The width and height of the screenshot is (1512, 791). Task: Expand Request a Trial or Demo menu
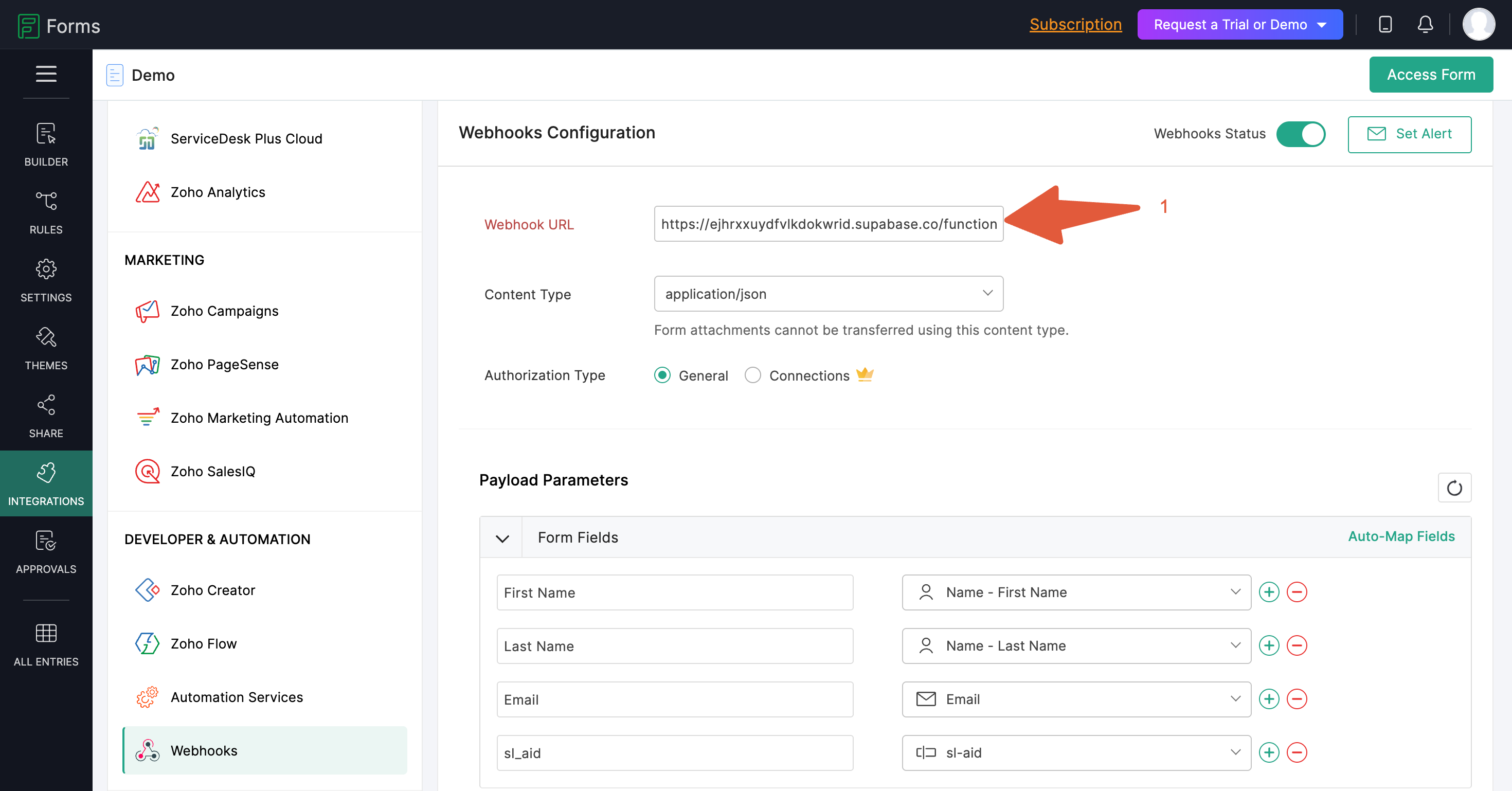1239,25
